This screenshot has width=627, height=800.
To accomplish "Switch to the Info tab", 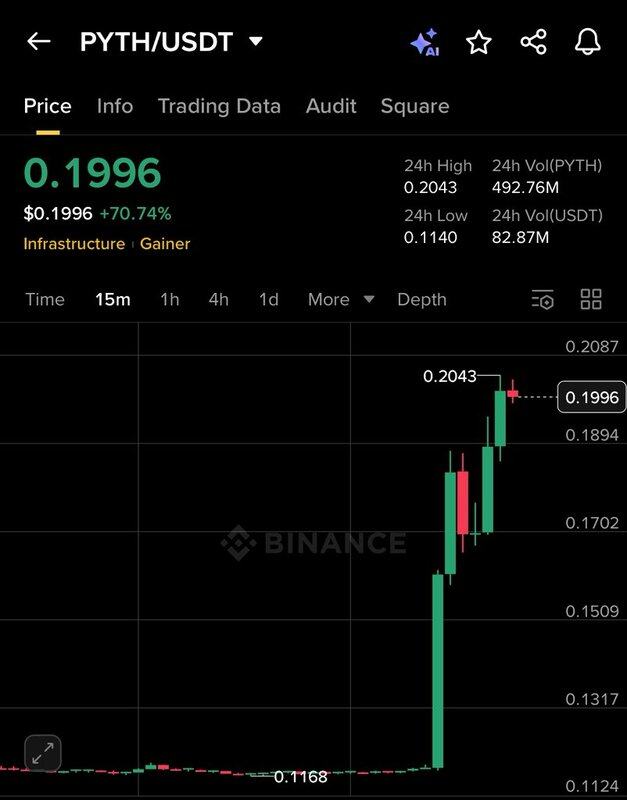I will [115, 106].
